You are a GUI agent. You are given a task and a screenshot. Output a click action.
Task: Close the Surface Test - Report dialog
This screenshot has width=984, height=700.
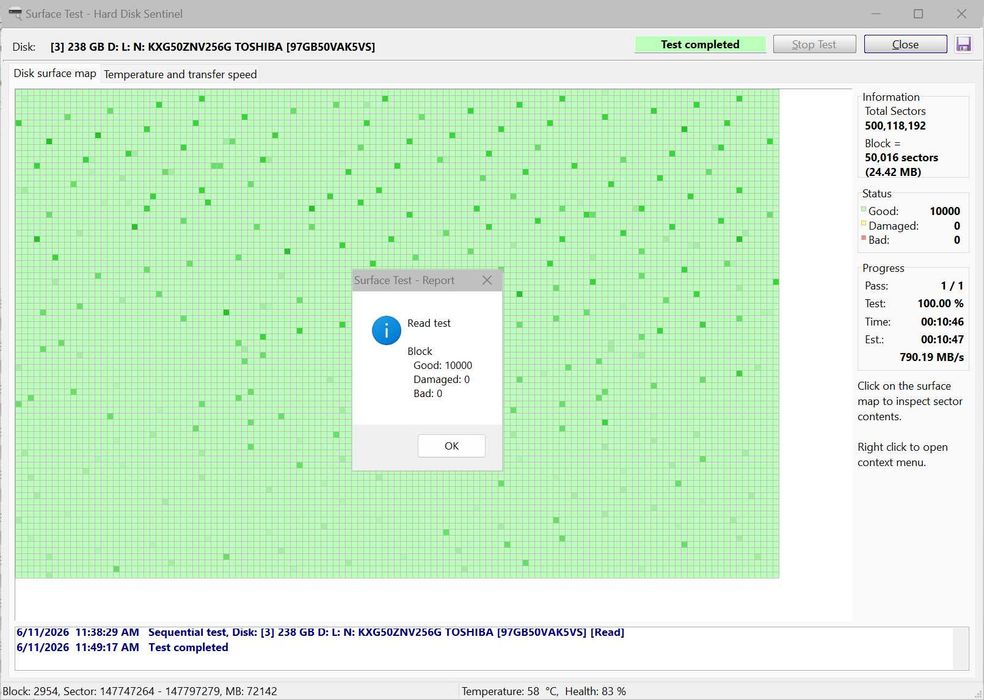coord(487,280)
